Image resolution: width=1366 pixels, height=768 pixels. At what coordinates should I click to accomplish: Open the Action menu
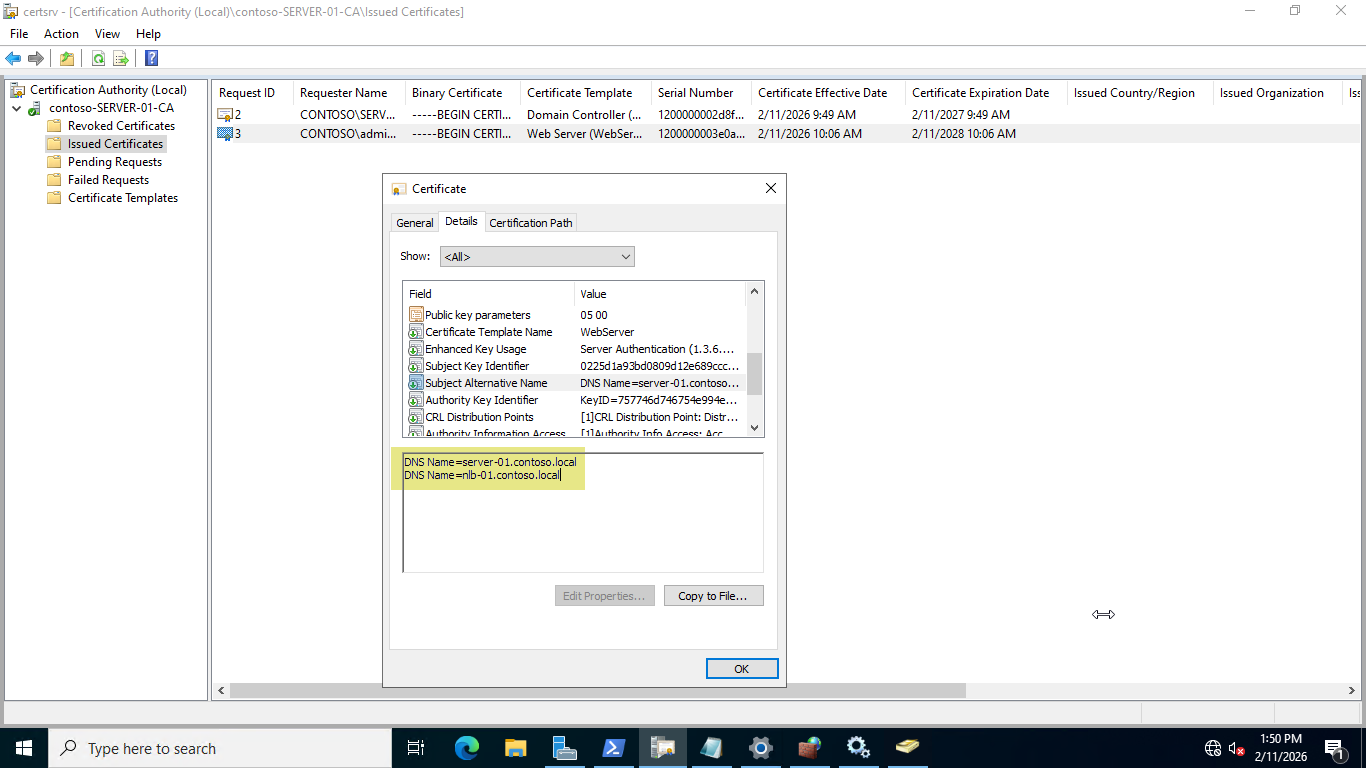[61, 33]
